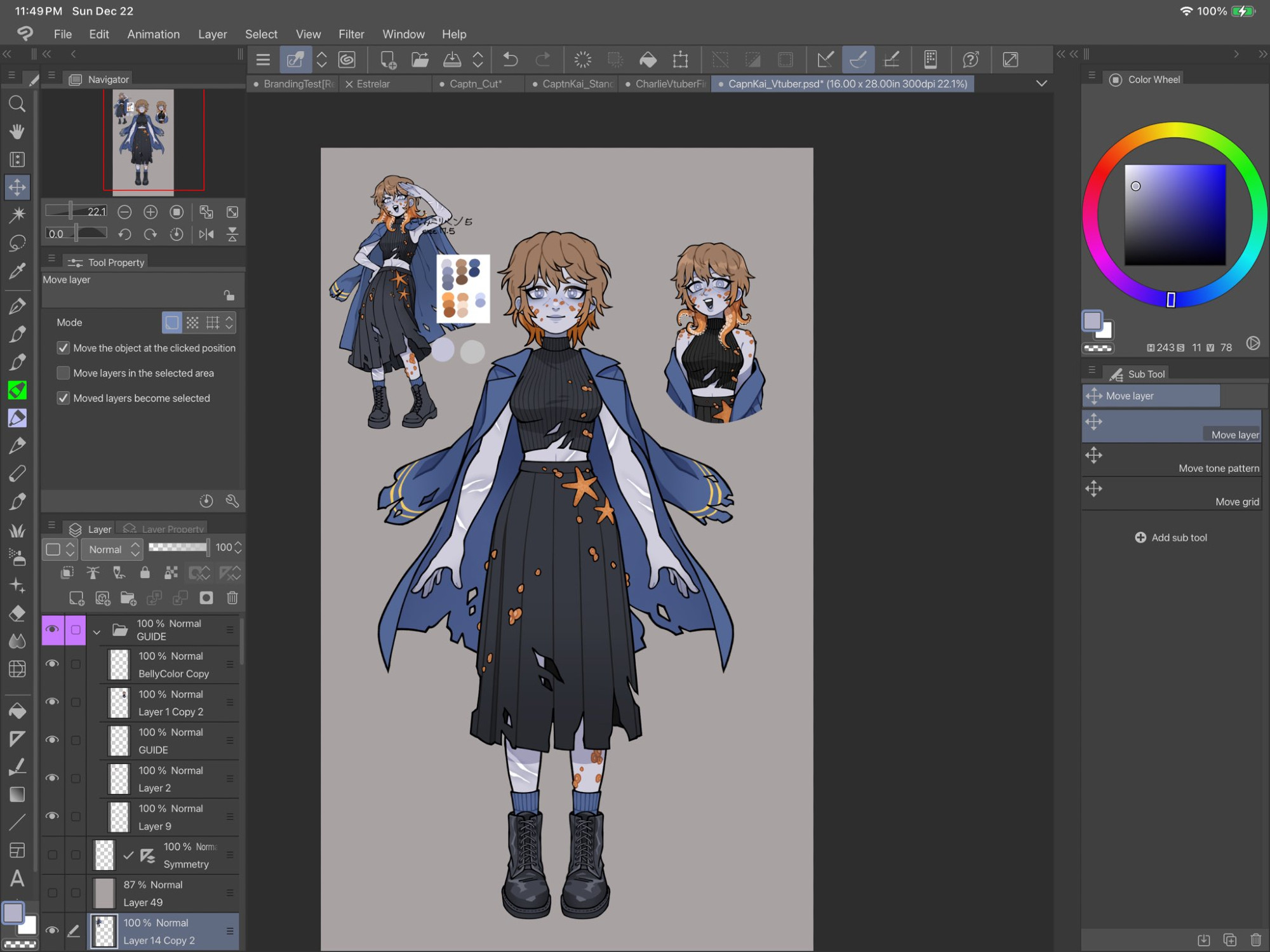The image size is (1270, 952).
Task: Click the New layer folder icon
Action: click(x=128, y=598)
